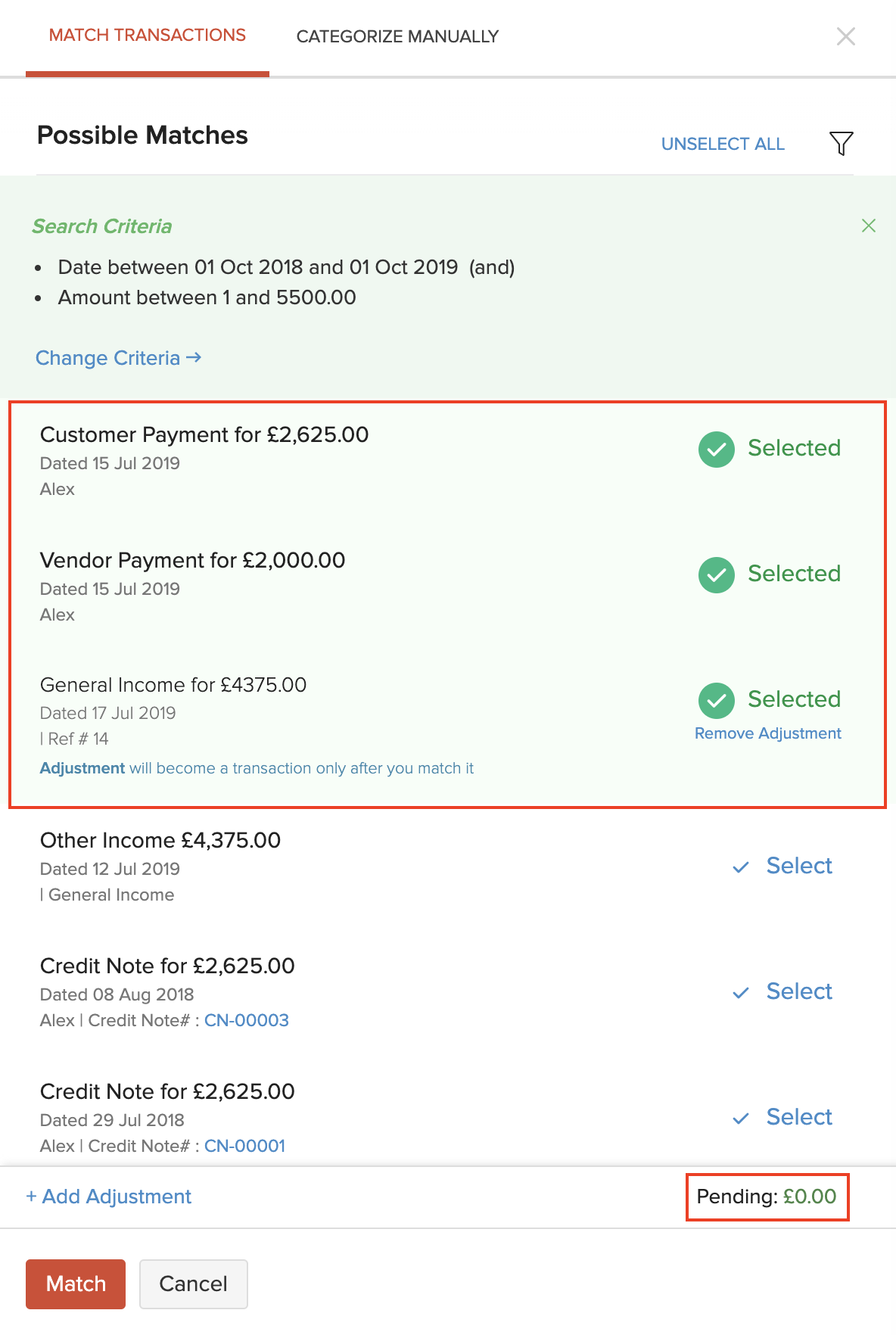Switch to the Match Transactions tab
This screenshot has height=1335, width=896.
click(147, 35)
